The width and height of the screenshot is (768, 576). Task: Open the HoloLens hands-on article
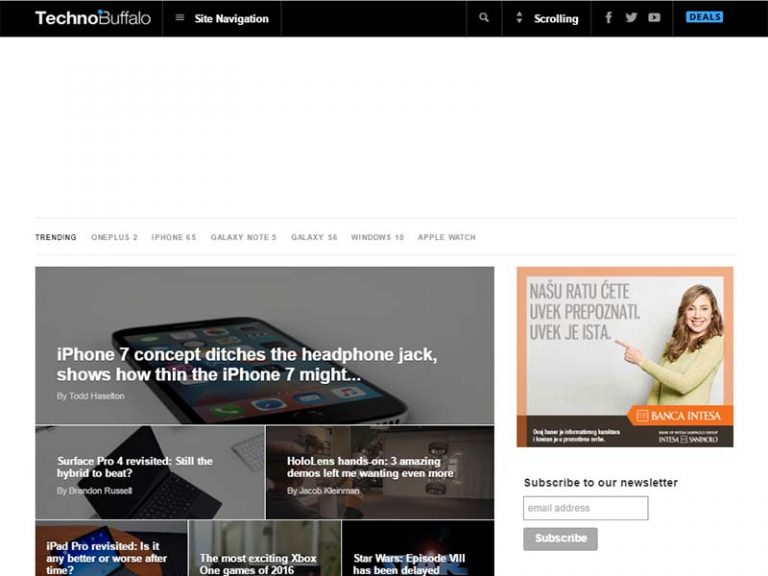[370, 467]
